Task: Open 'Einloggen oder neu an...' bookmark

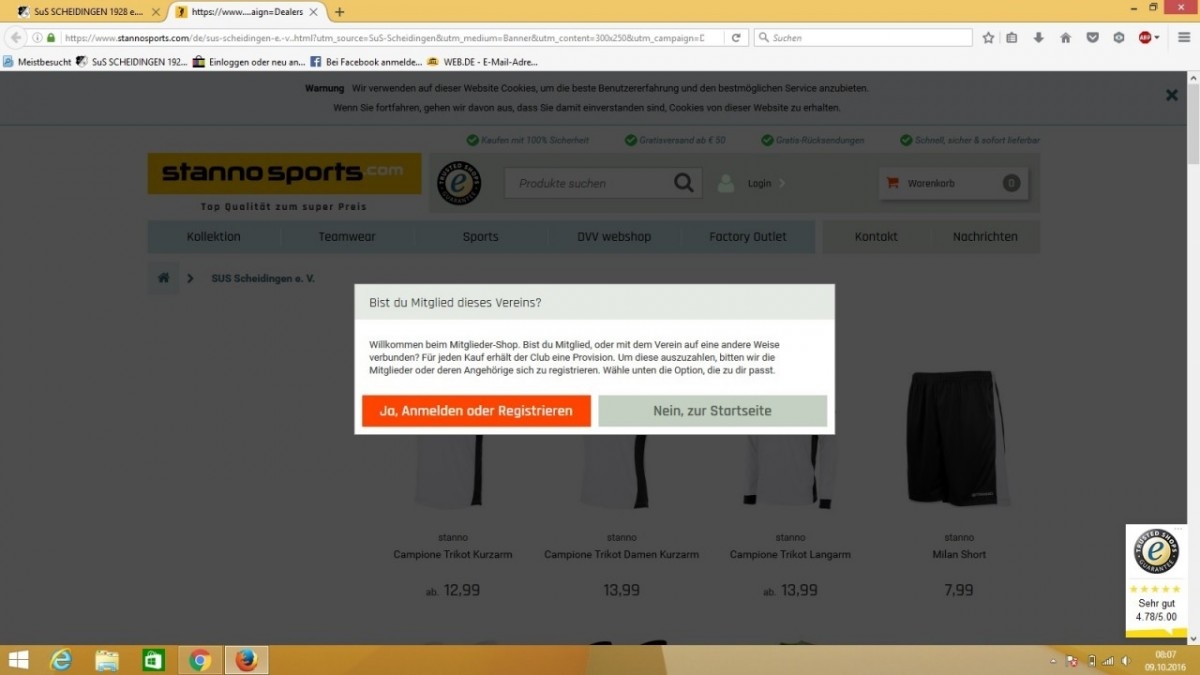Action: coord(249,61)
